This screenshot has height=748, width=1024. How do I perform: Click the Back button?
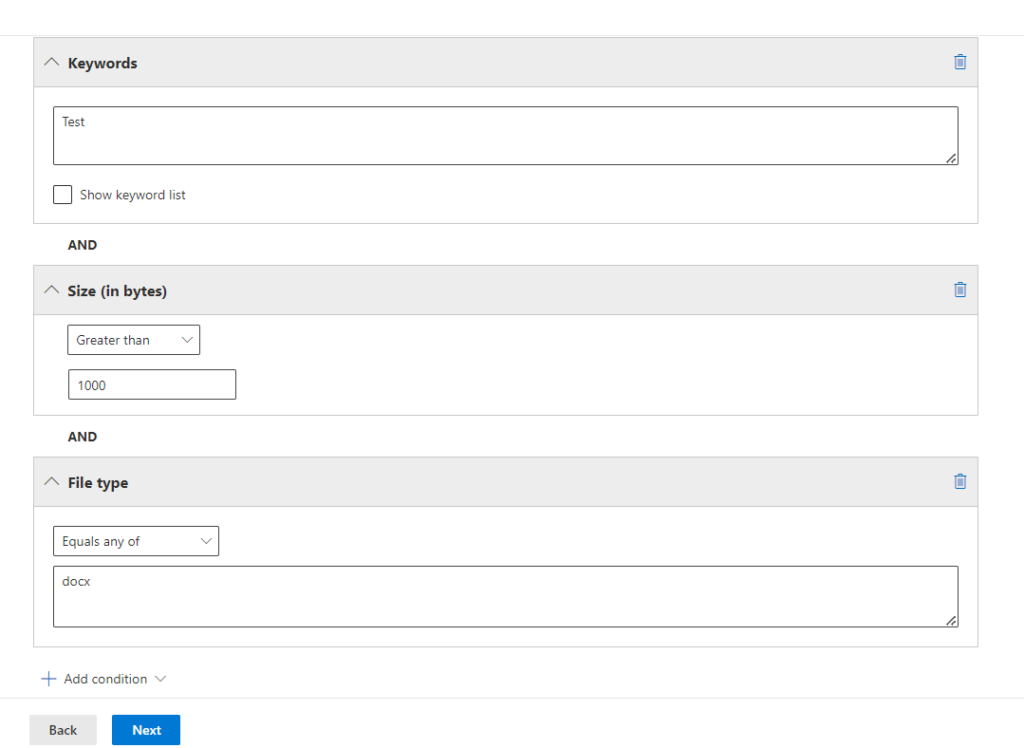(x=63, y=730)
